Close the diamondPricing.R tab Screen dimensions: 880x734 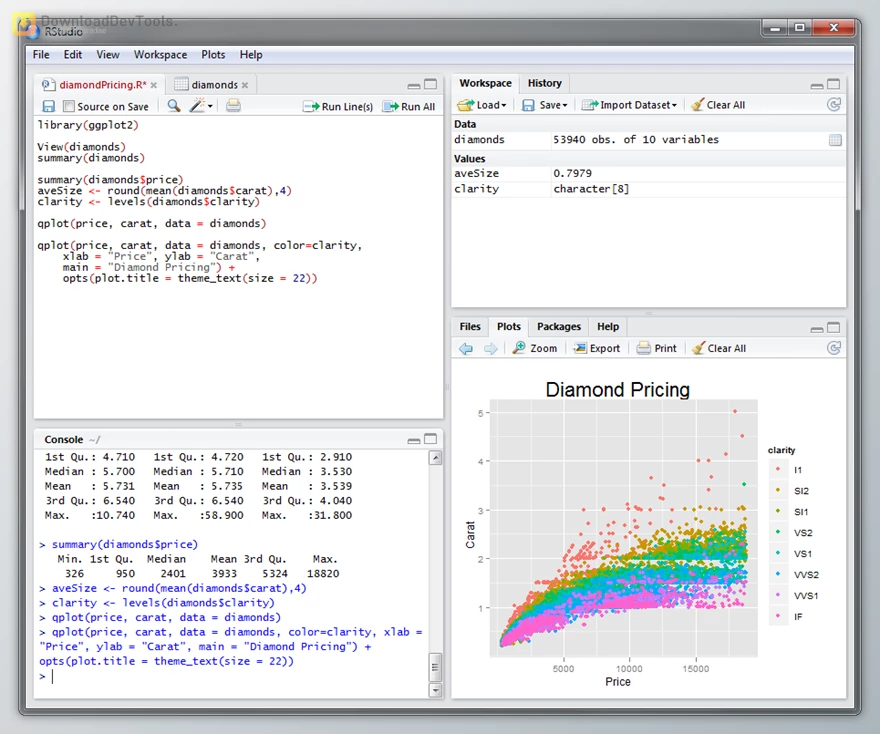154,85
